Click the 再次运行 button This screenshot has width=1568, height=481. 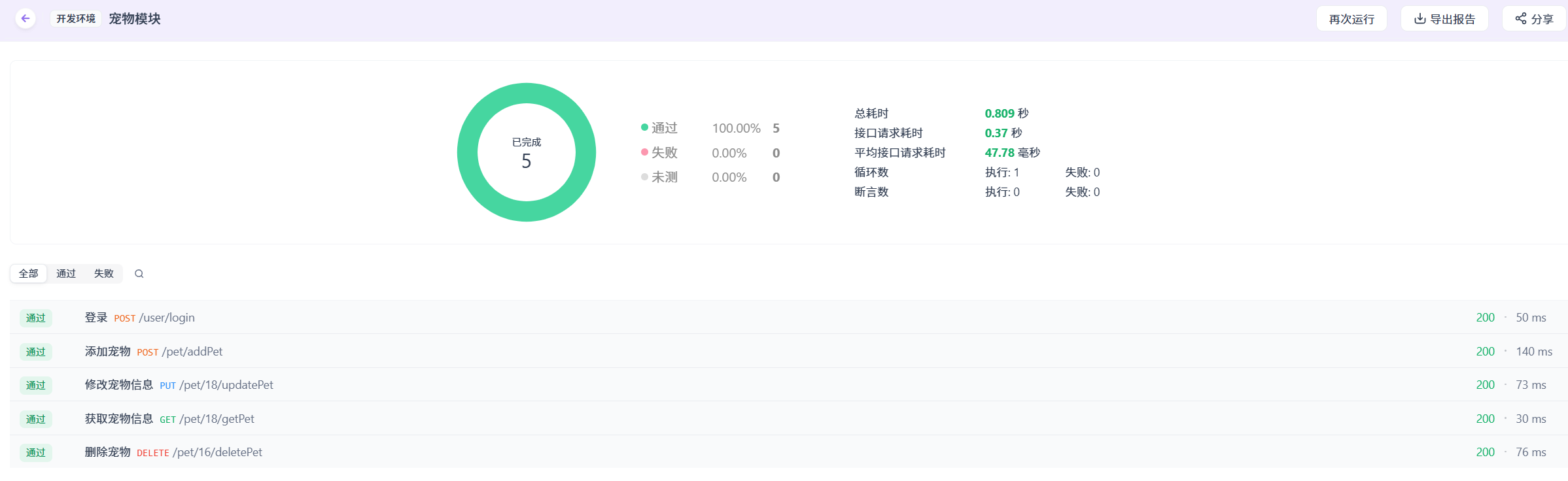[1351, 19]
